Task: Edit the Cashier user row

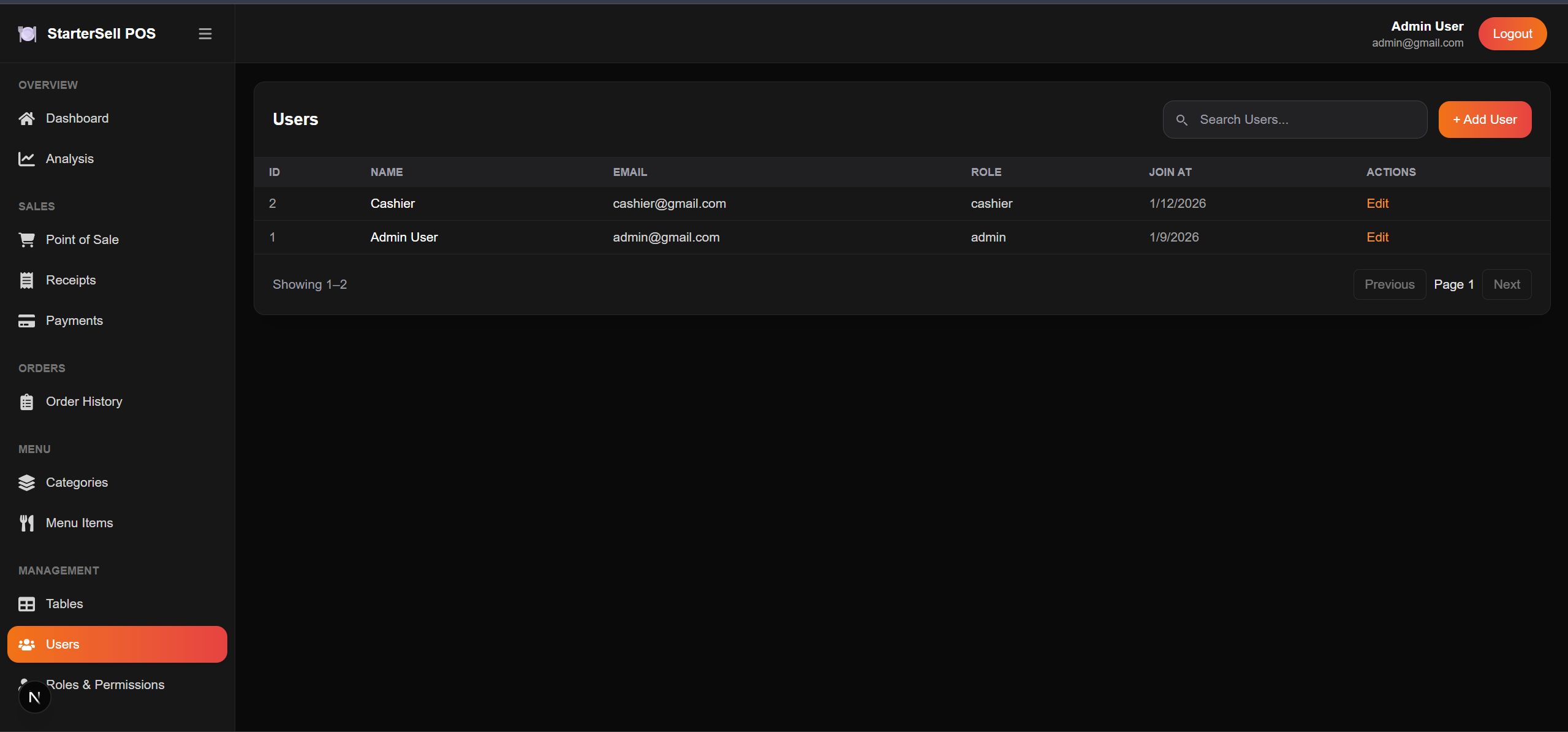Action: [1377, 204]
